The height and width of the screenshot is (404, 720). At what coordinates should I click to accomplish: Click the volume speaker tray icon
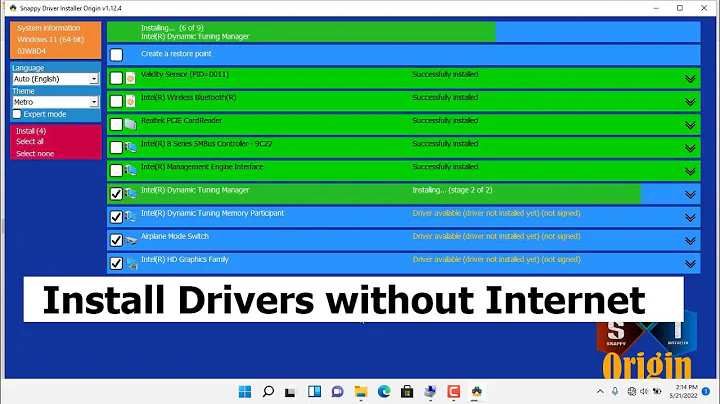point(644,392)
